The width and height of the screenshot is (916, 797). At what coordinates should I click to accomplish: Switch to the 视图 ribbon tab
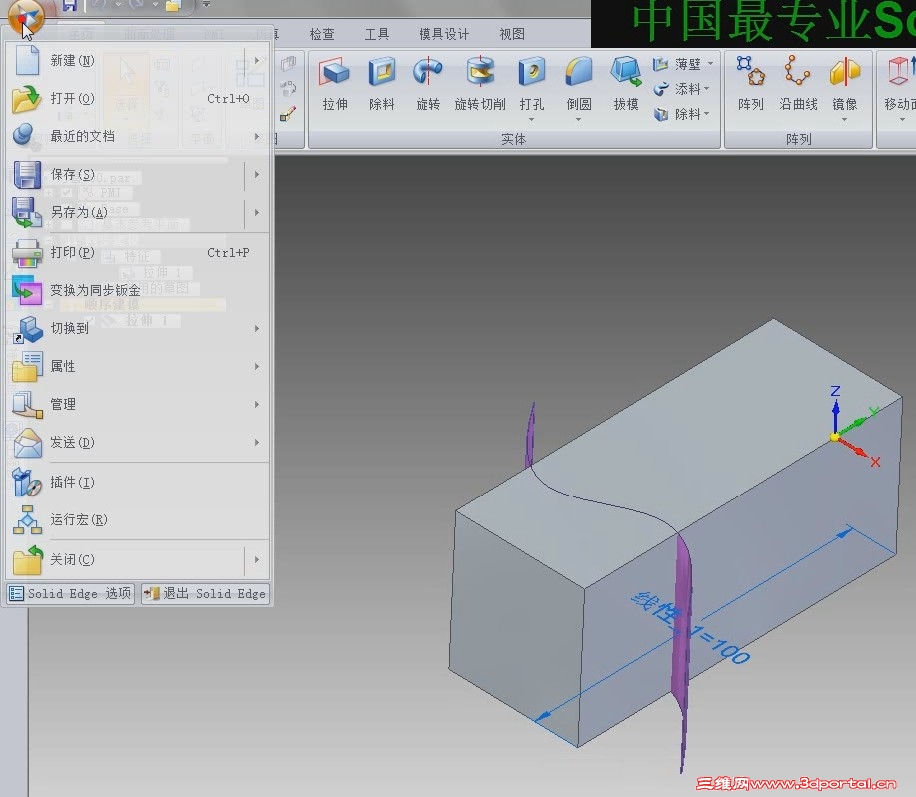click(512, 34)
